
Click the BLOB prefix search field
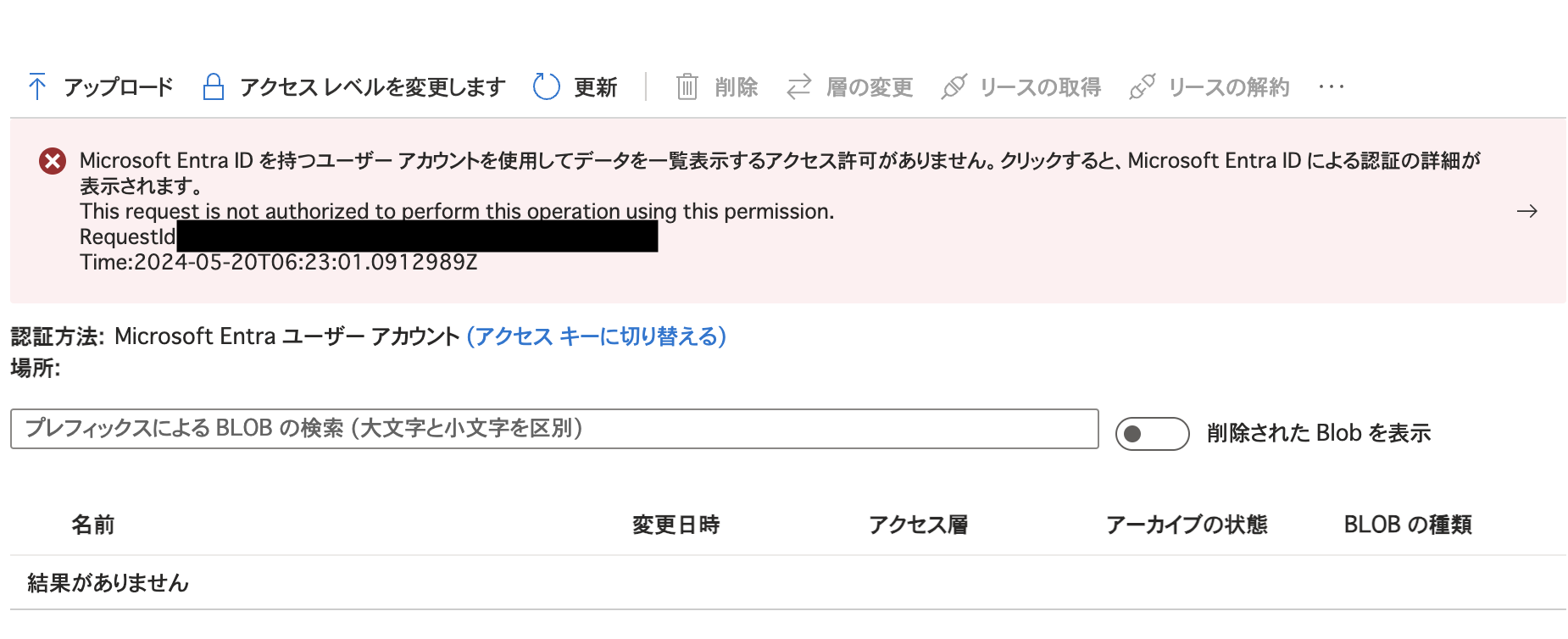pyautogui.click(x=554, y=429)
